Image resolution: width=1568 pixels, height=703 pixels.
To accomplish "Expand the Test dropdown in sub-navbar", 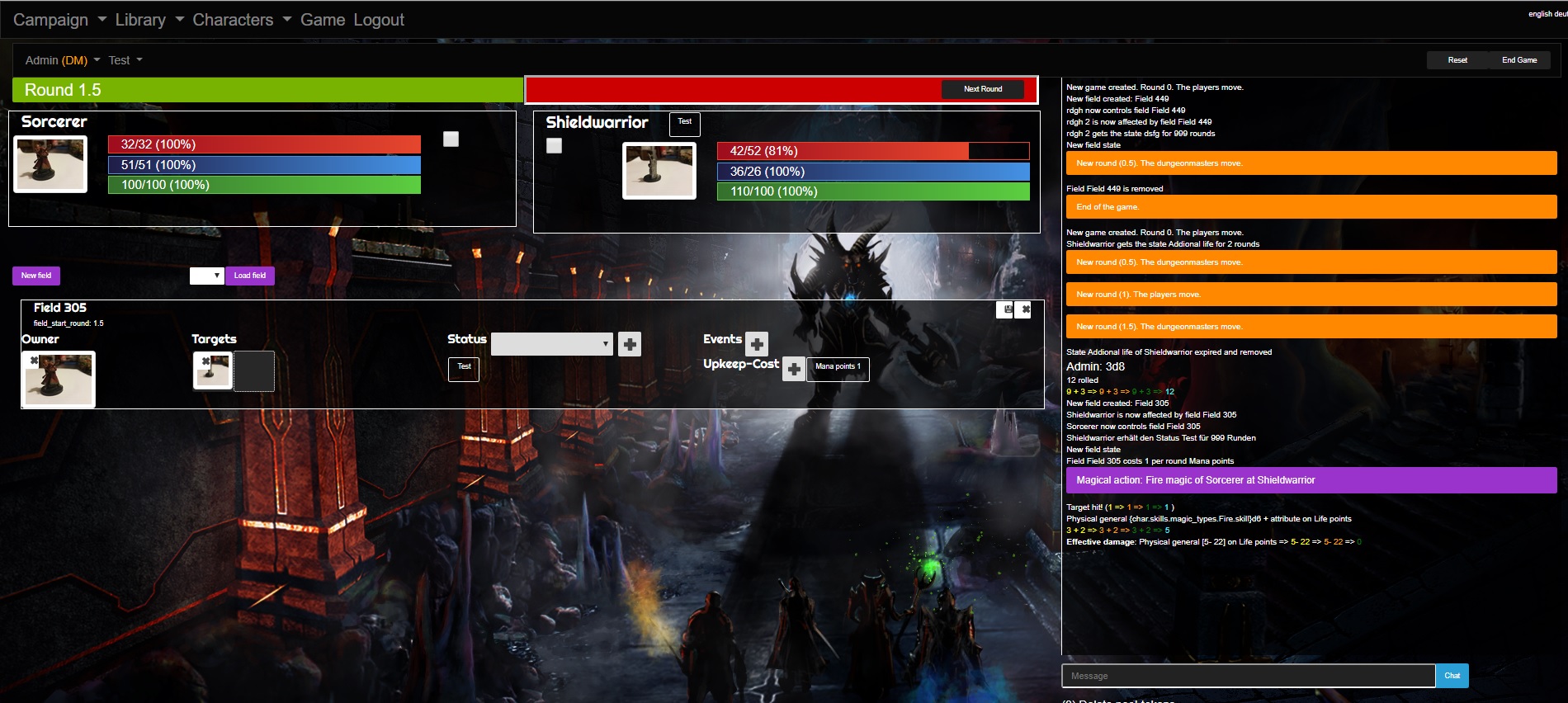I will click(125, 60).
